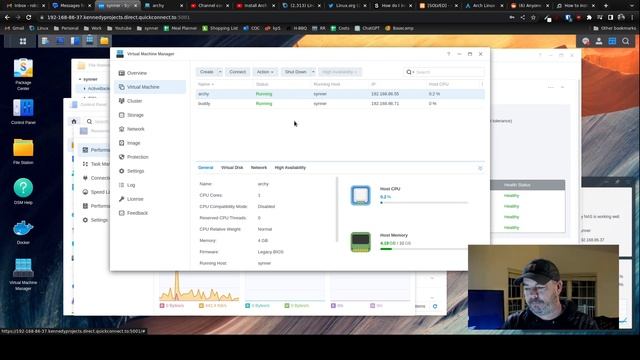
Task: Open Docker desktop icon
Action: point(23,232)
